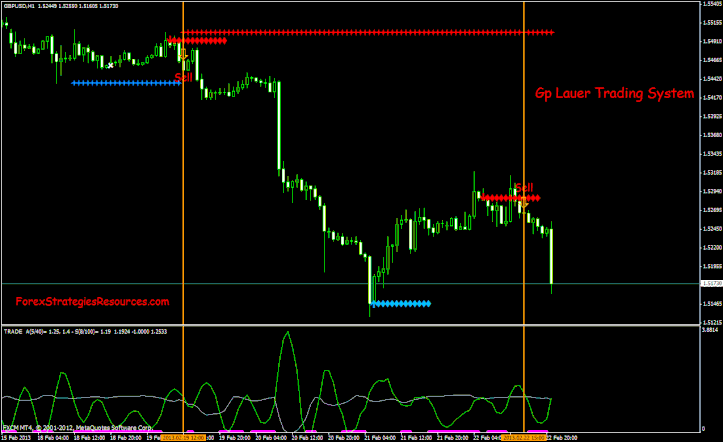Click price axis label 1.53435
This screenshot has height=442, width=723.
(713, 153)
